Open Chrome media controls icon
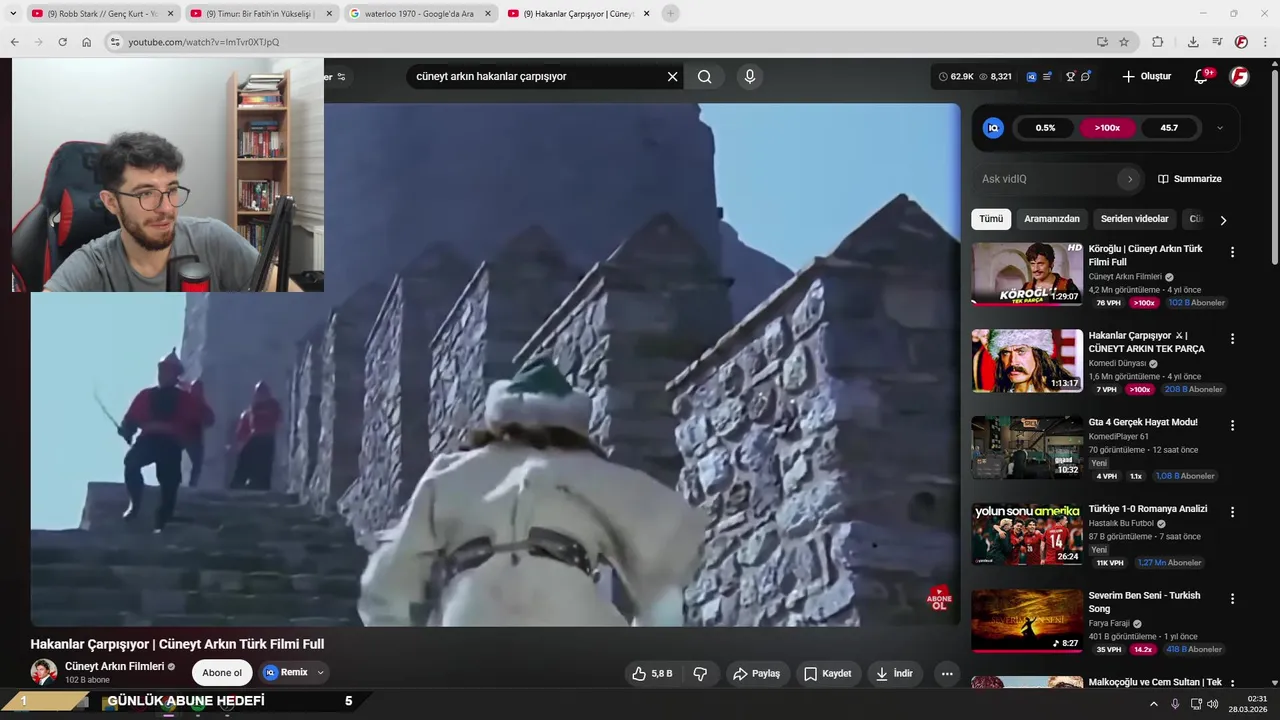 pyautogui.click(x=1217, y=42)
